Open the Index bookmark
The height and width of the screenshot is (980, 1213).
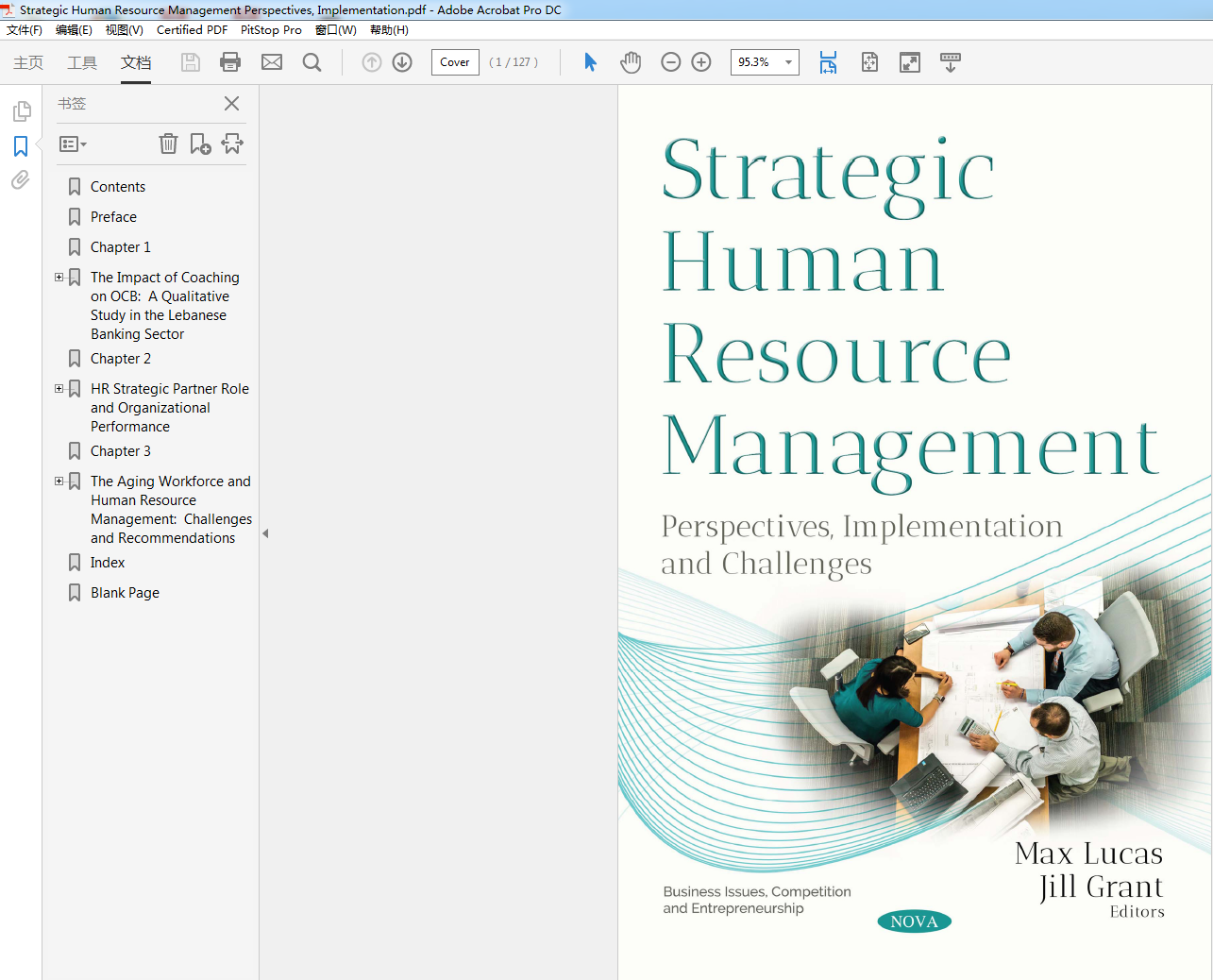[x=108, y=563]
